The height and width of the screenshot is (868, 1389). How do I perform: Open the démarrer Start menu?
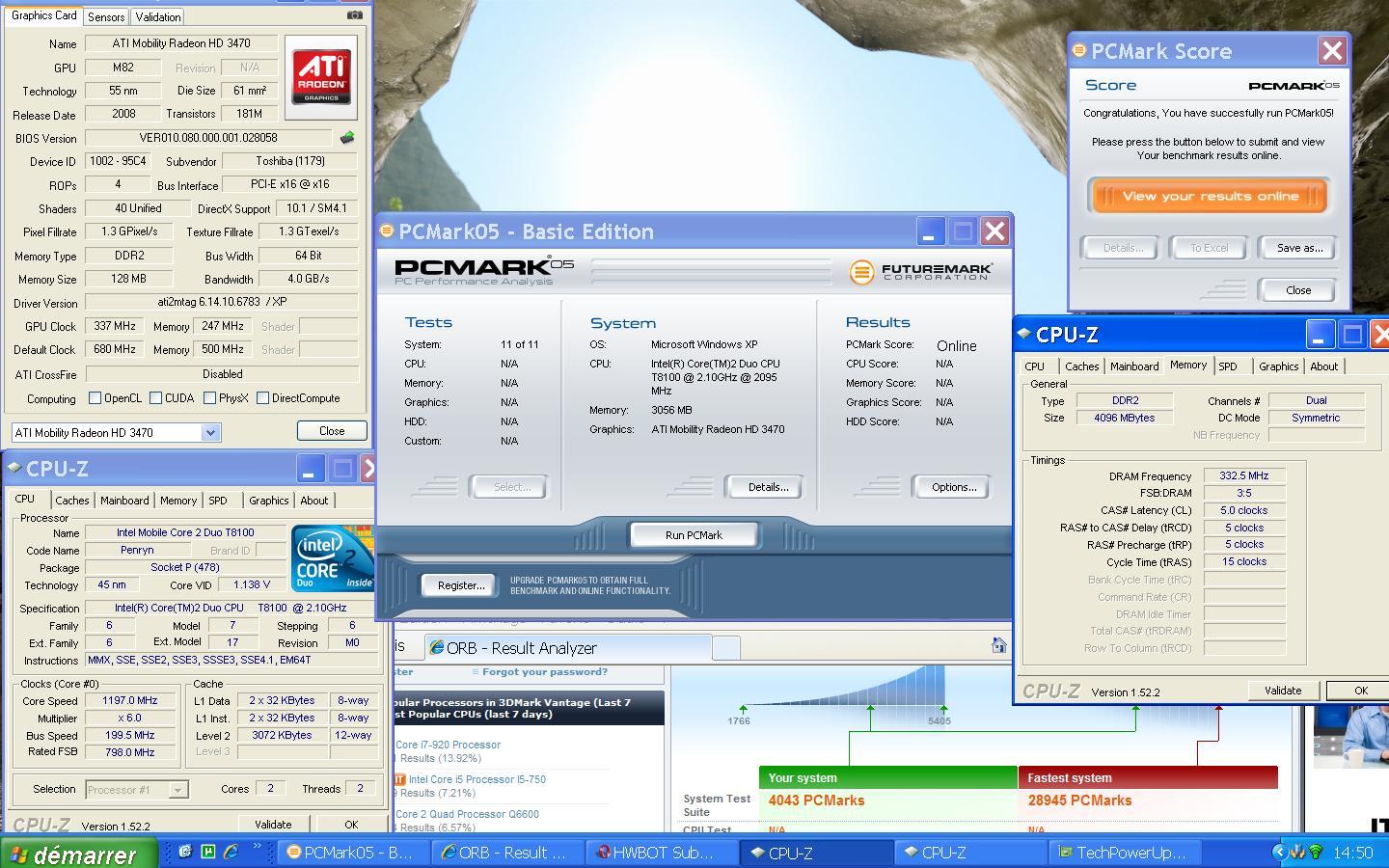coord(77,854)
